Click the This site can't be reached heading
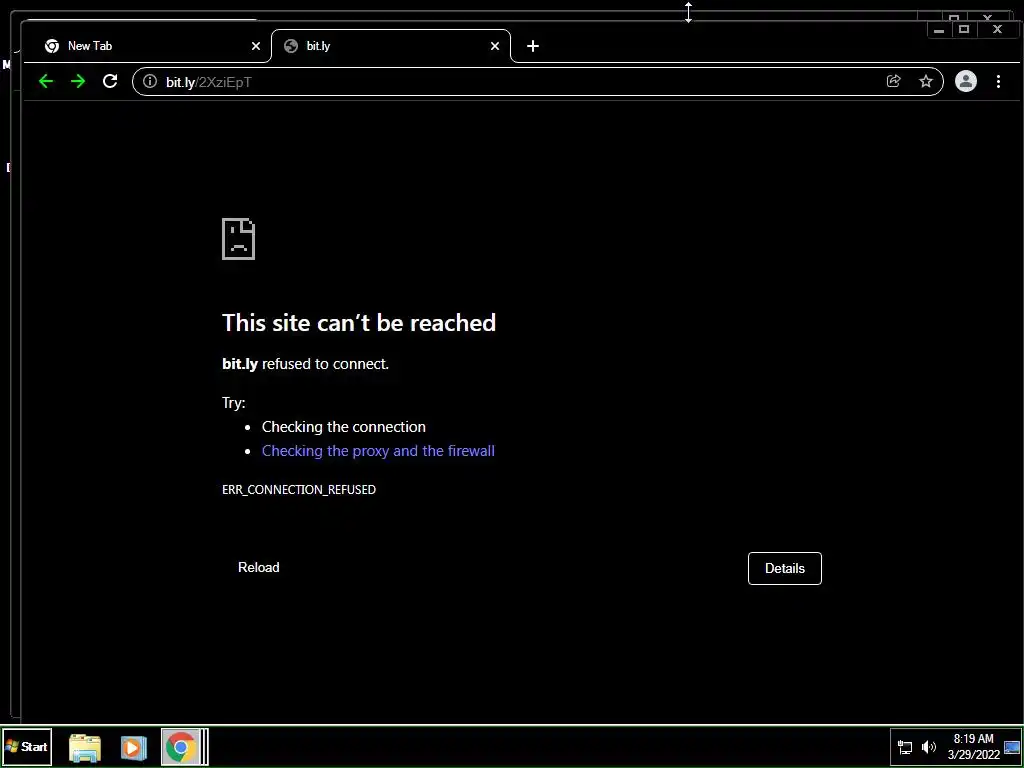 [359, 323]
